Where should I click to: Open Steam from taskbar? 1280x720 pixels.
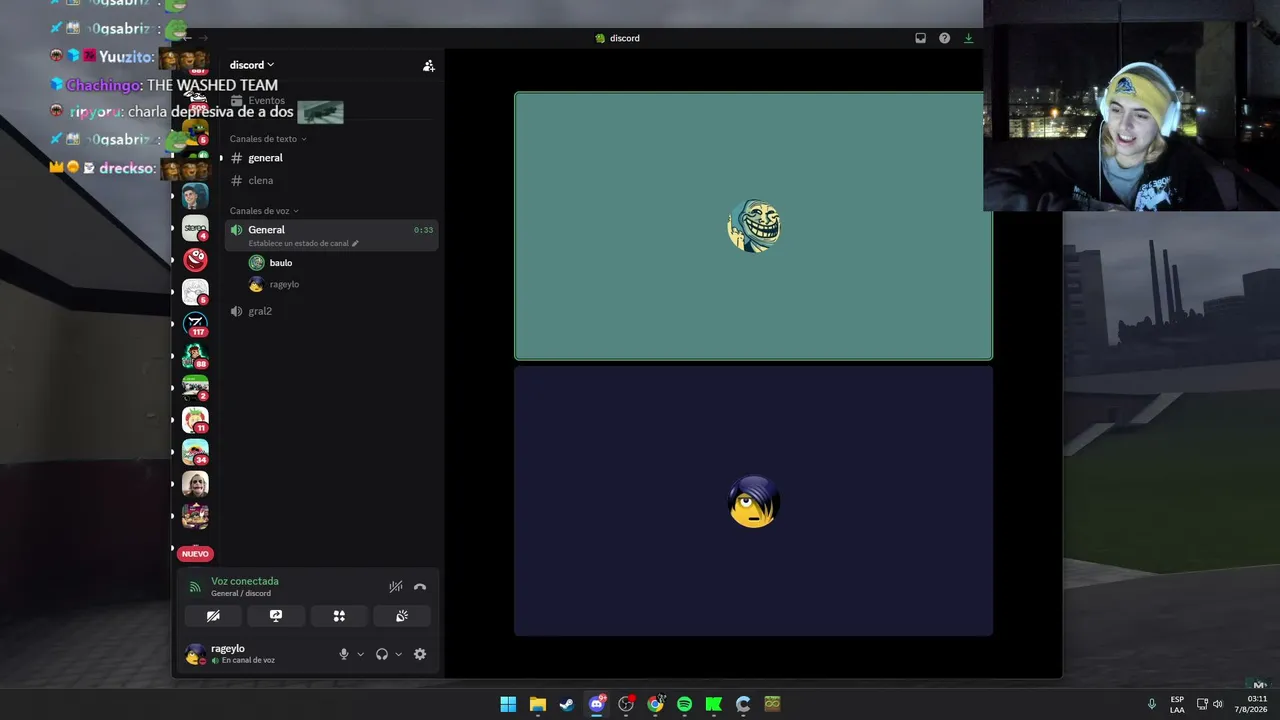coord(567,704)
